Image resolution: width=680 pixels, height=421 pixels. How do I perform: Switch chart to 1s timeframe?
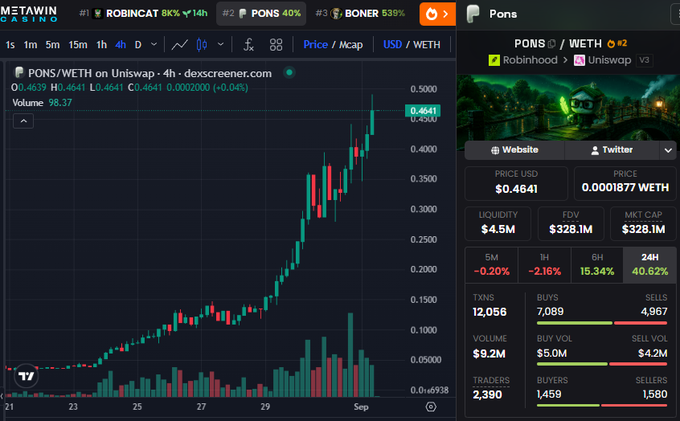[10, 45]
